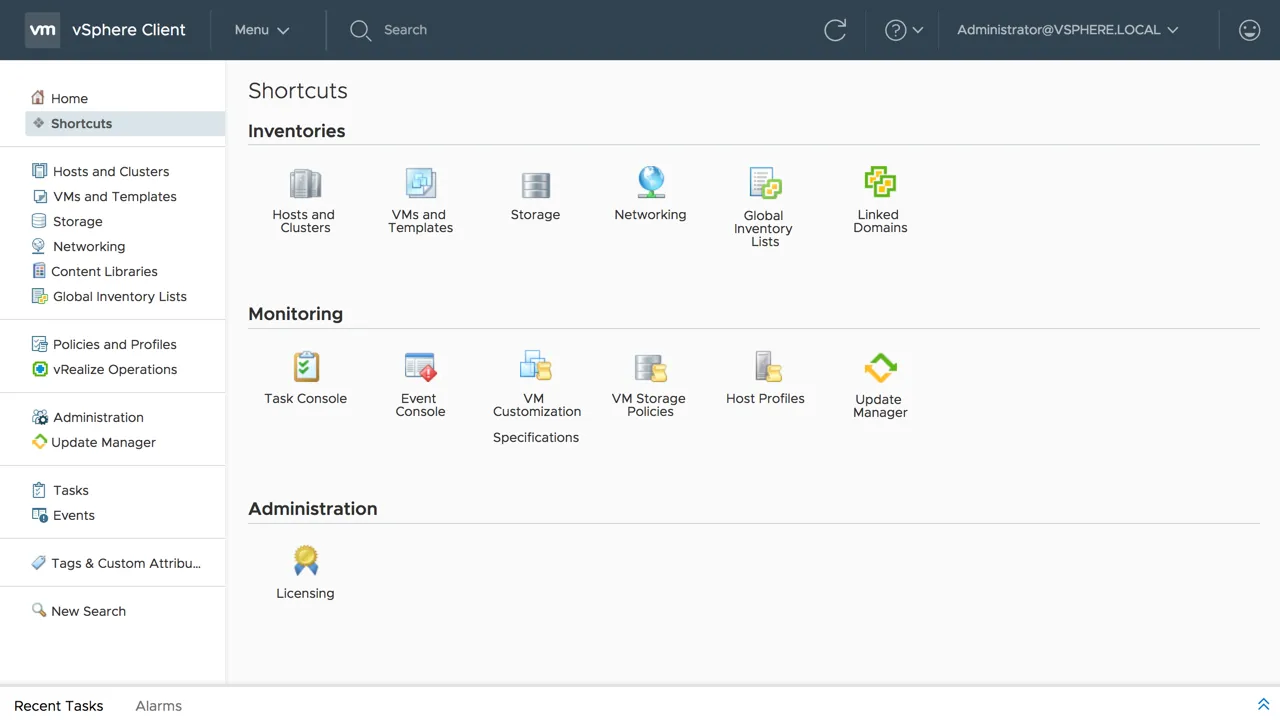Click the Networking globe shortcut icon
This screenshot has height=720, width=1280.
coord(651,183)
